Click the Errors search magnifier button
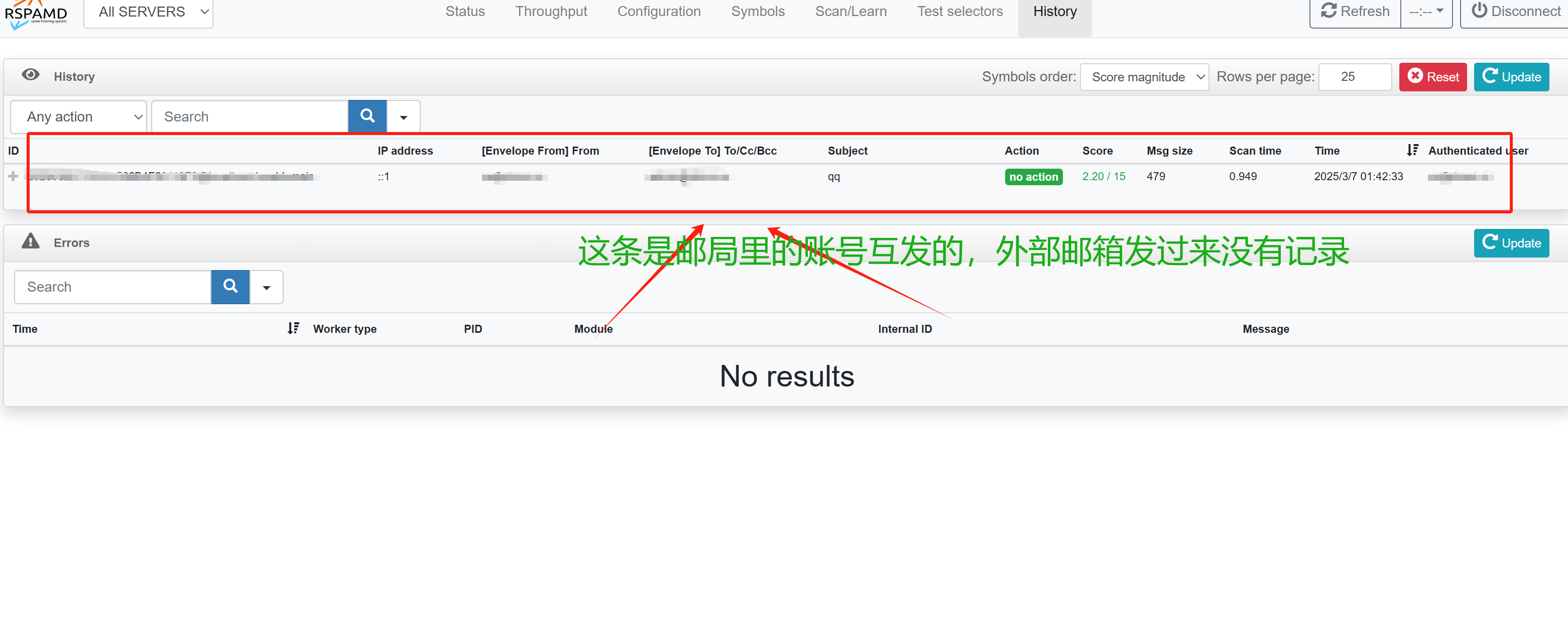Screen dimensions: 1568x634 230,287
